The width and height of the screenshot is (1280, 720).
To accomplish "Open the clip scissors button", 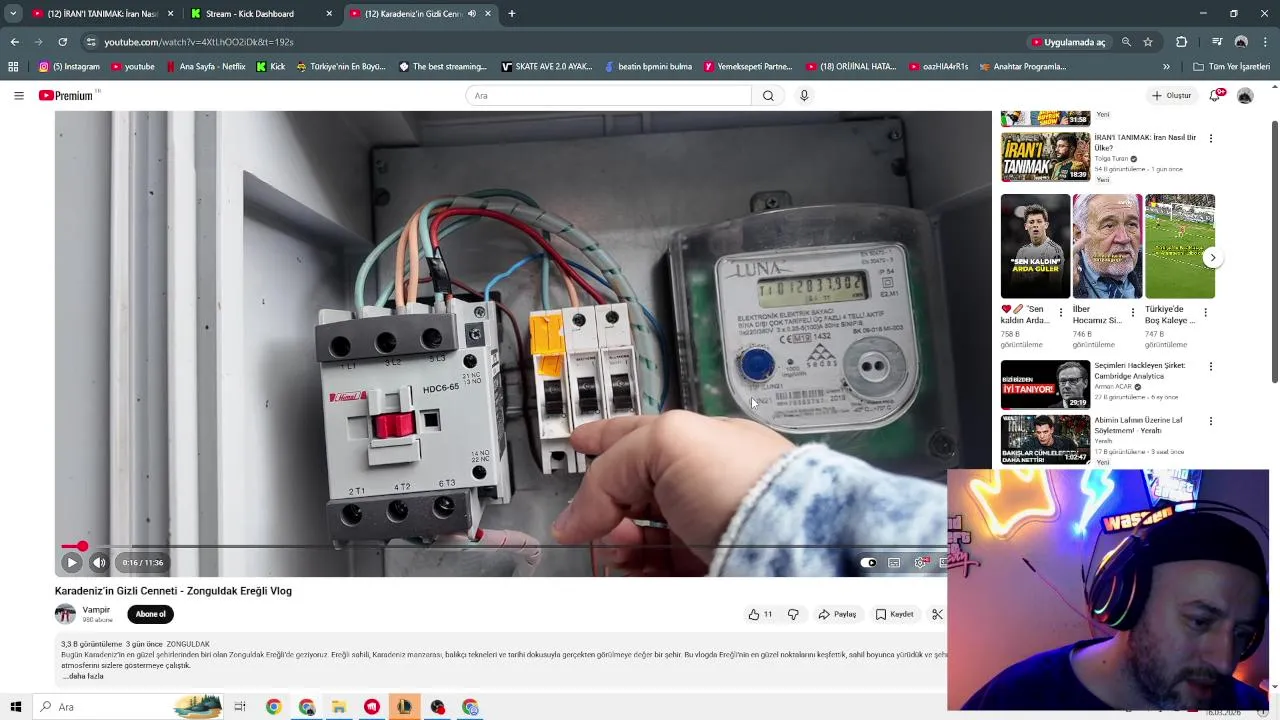I will [937, 614].
